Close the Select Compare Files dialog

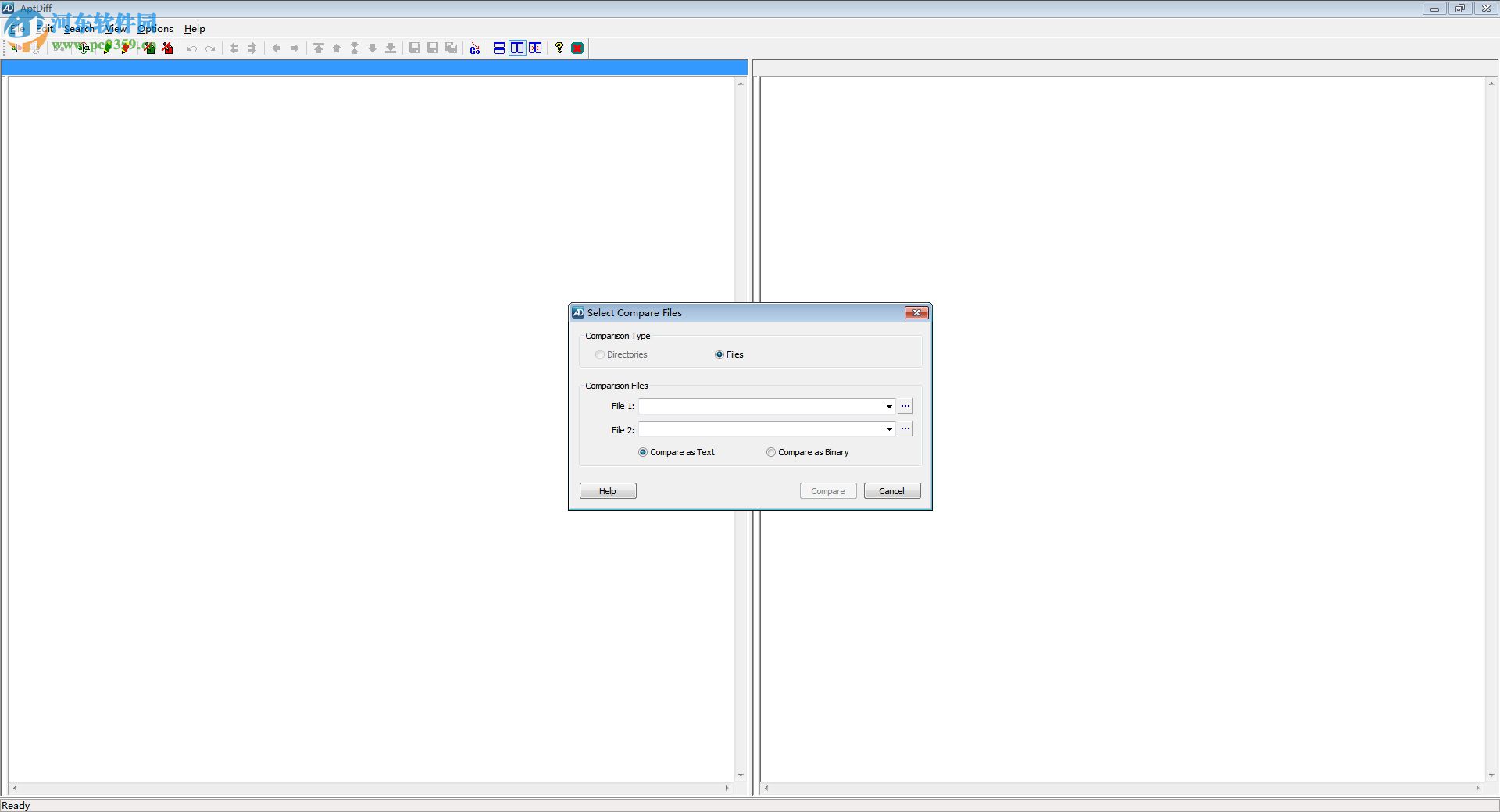(916, 313)
